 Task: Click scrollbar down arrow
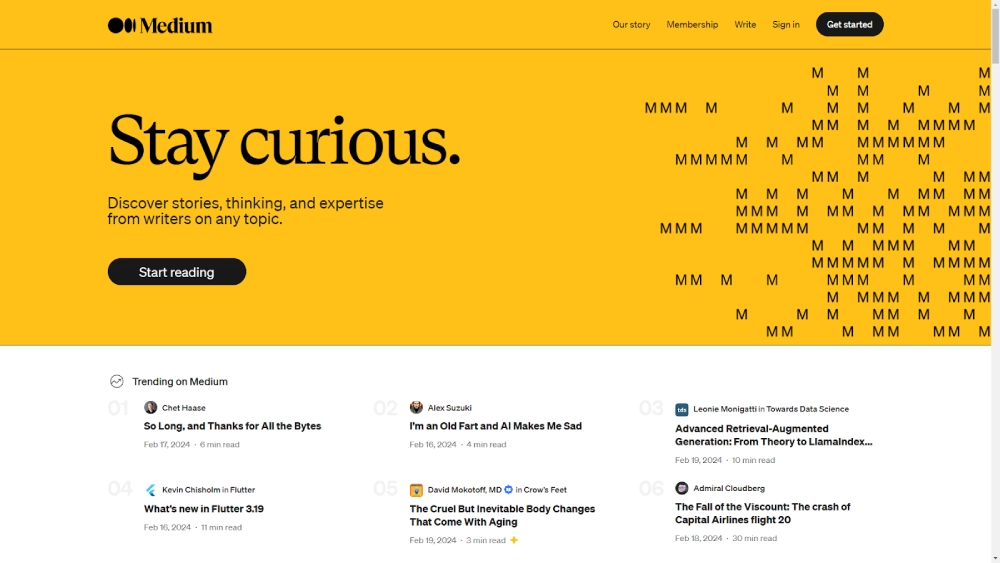[x=996, y=559]
